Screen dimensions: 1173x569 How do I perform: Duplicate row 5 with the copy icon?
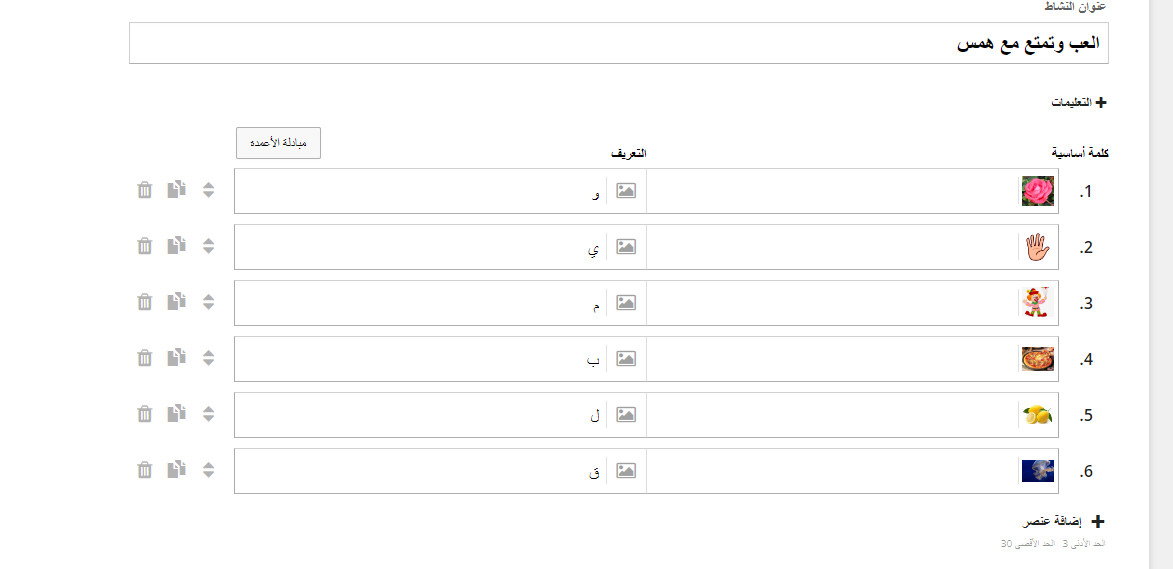177,413
